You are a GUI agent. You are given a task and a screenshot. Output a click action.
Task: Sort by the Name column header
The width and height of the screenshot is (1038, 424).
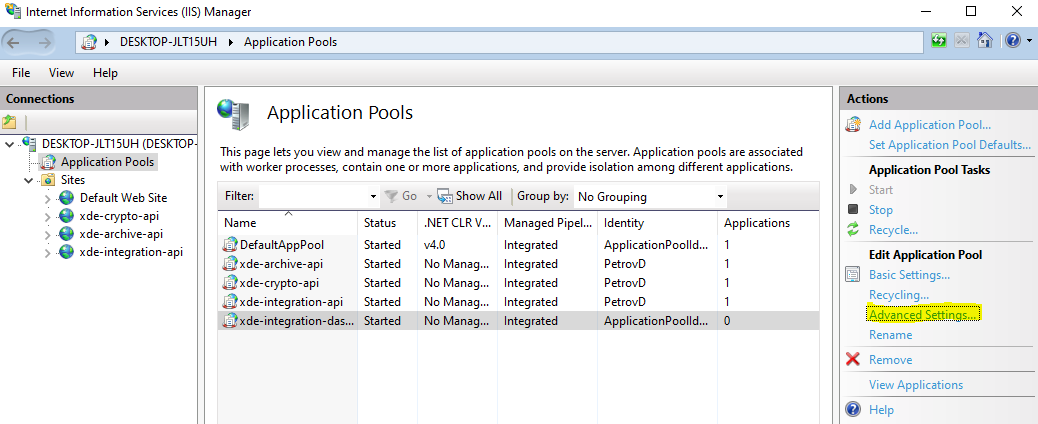(287, 223)
